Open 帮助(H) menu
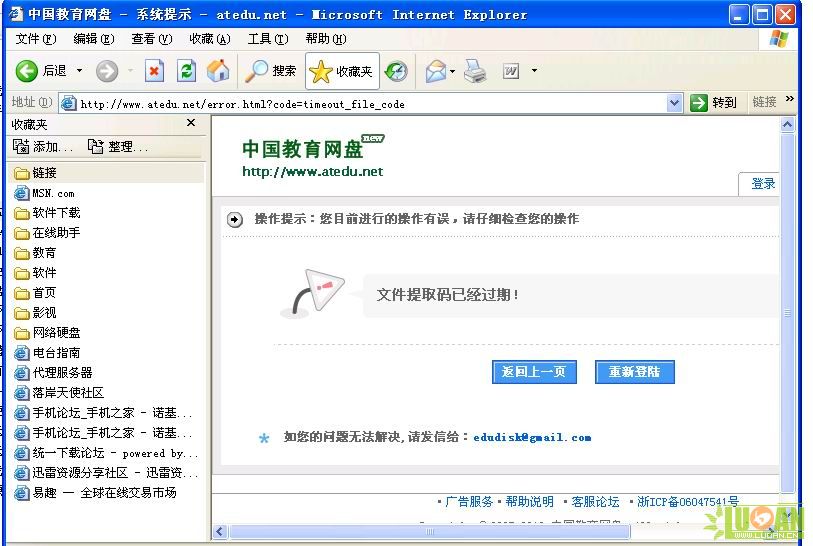Screen dimensions: 813x546 [326, 39]
